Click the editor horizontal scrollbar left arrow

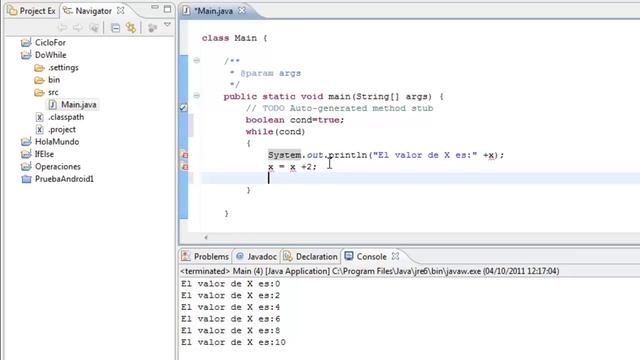pyautogui.click(x=206, y=237)
